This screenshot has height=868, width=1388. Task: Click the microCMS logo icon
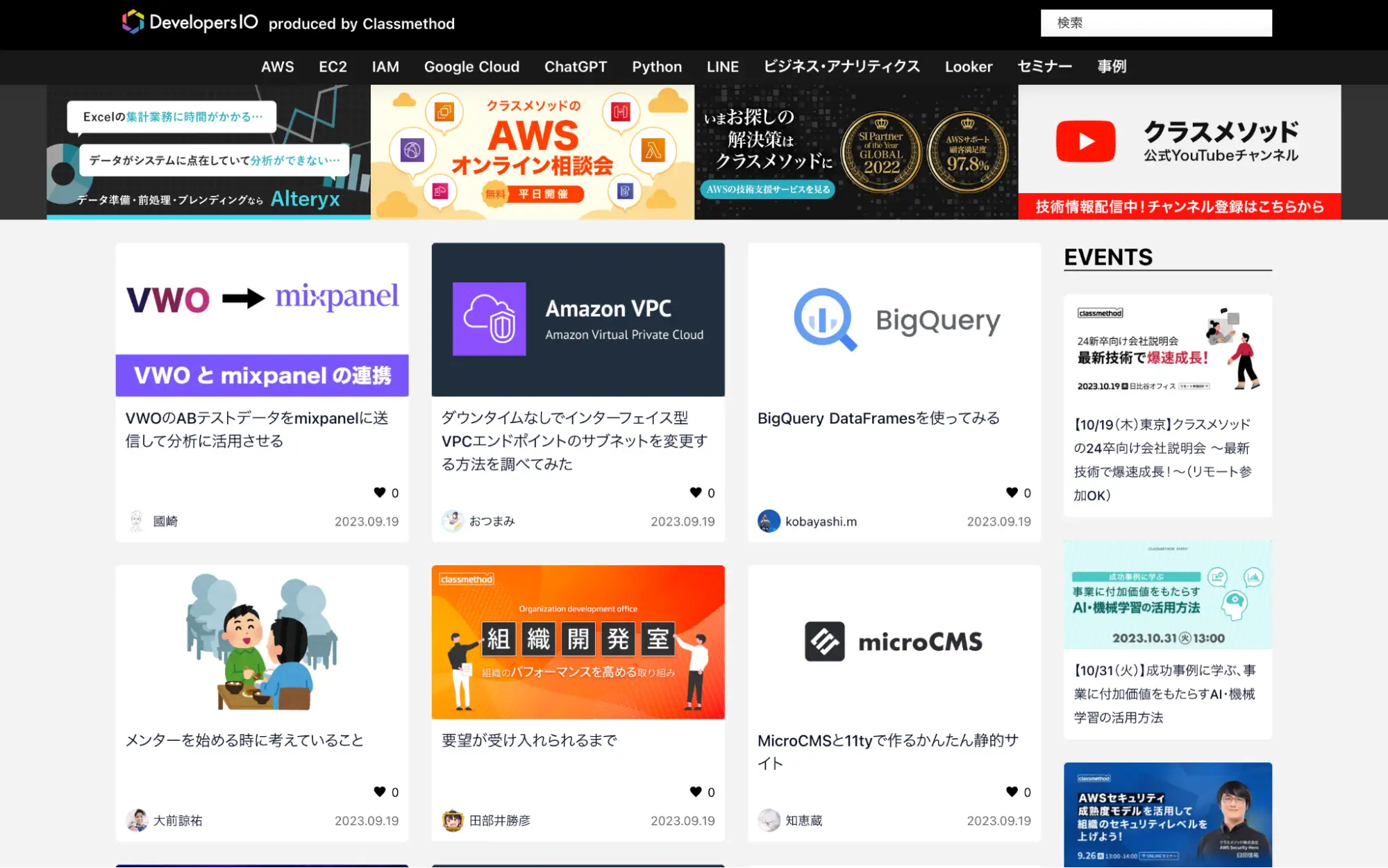(x=825, y=641)
